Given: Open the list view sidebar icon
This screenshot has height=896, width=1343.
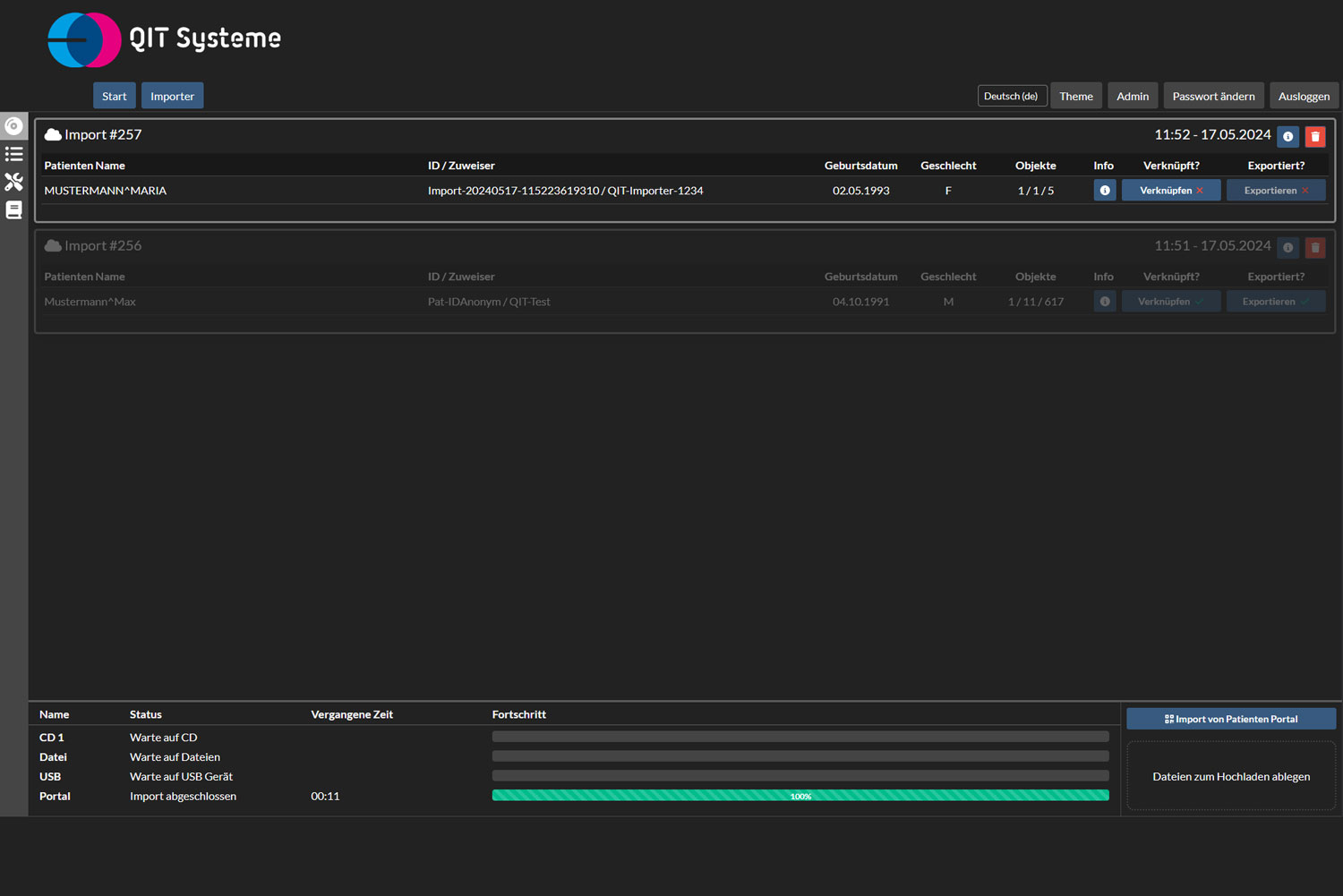Looking at the screenshot, I should click(13, 154).
